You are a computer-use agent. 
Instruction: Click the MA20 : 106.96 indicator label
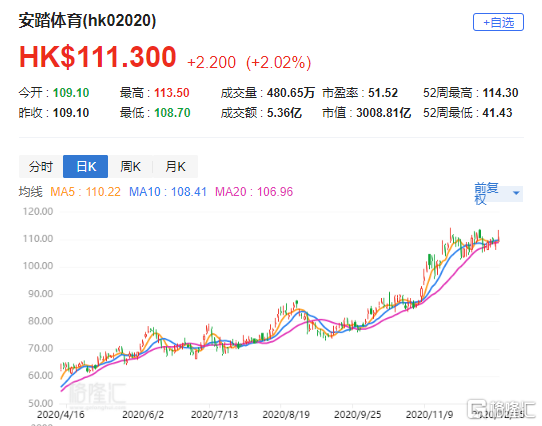point(254,192)
